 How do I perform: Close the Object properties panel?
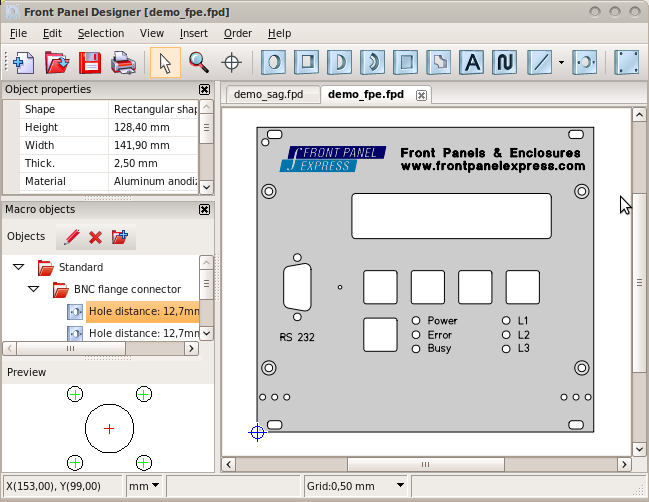(x=204, y=89)
